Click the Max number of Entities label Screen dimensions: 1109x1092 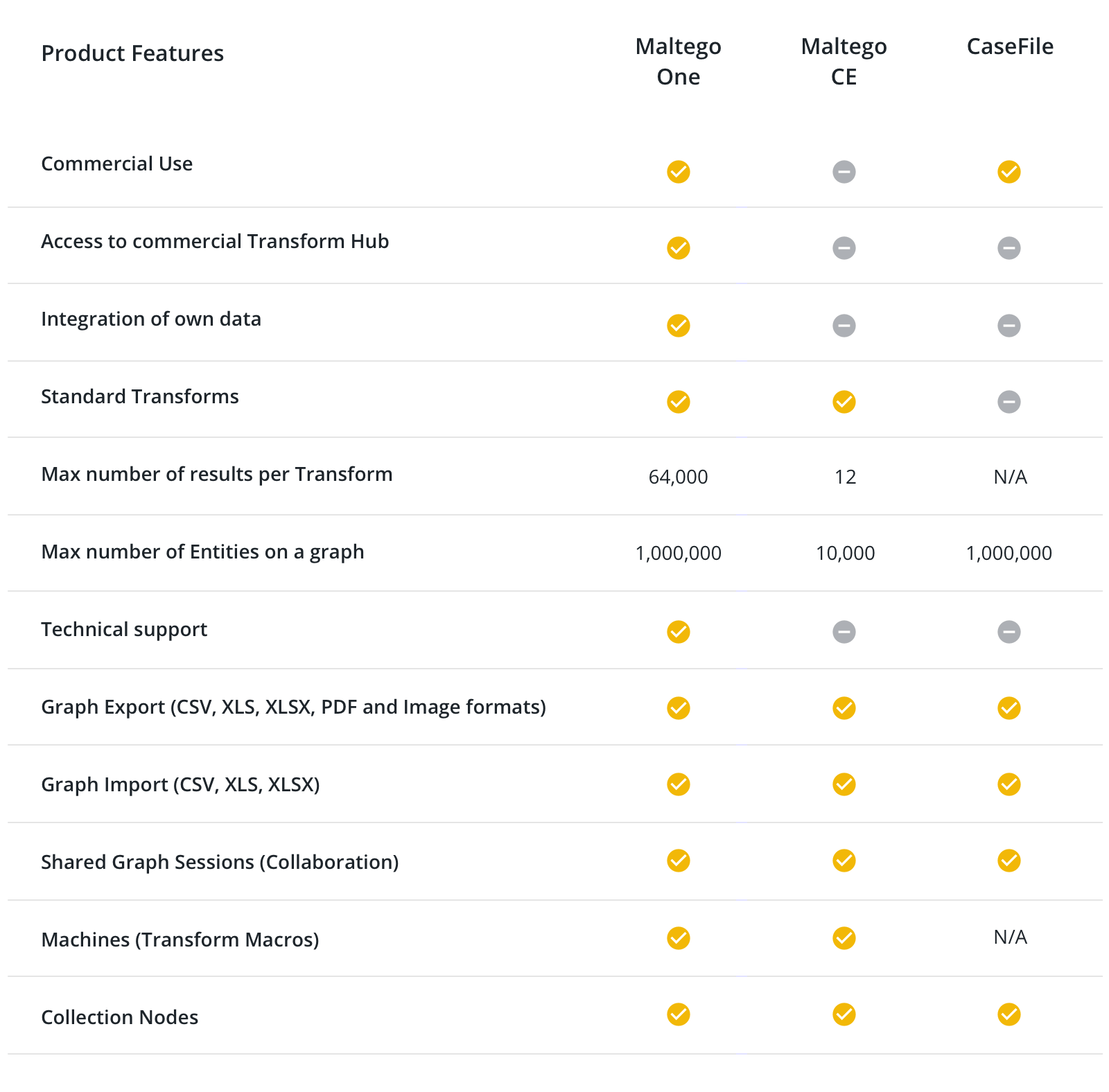[x=202, y=552]
